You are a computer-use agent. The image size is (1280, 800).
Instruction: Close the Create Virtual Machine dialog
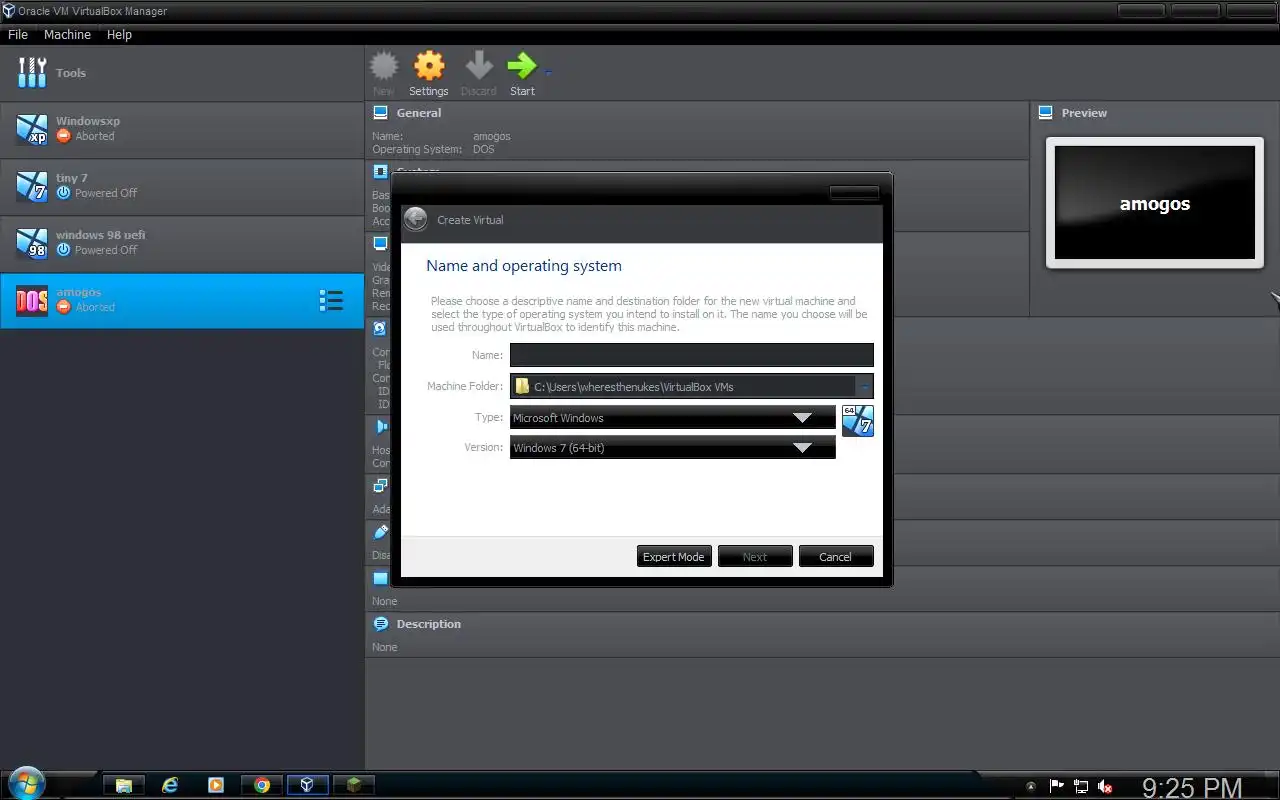point(855,192)
